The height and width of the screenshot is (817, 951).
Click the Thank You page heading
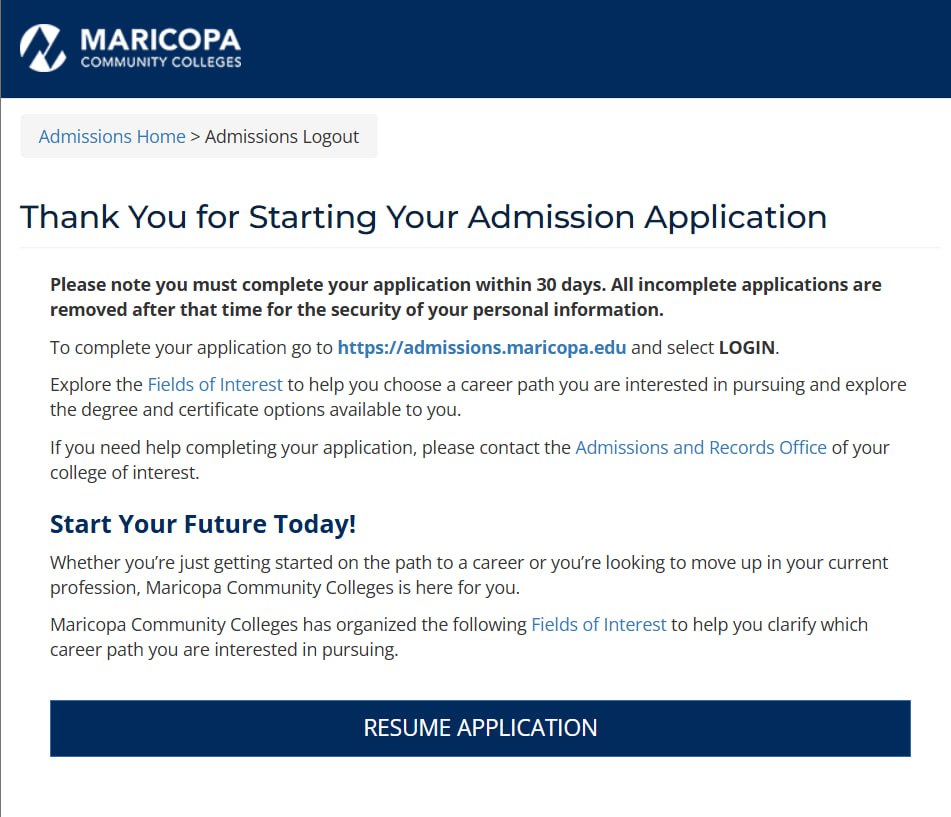[x=423, y=216]
